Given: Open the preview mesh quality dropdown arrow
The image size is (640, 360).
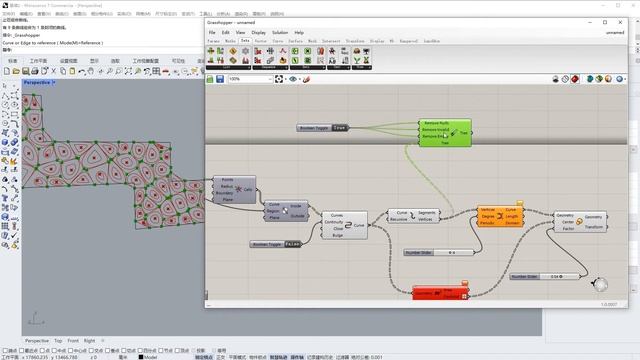Looking at the screenshot, I should [625, 79].
